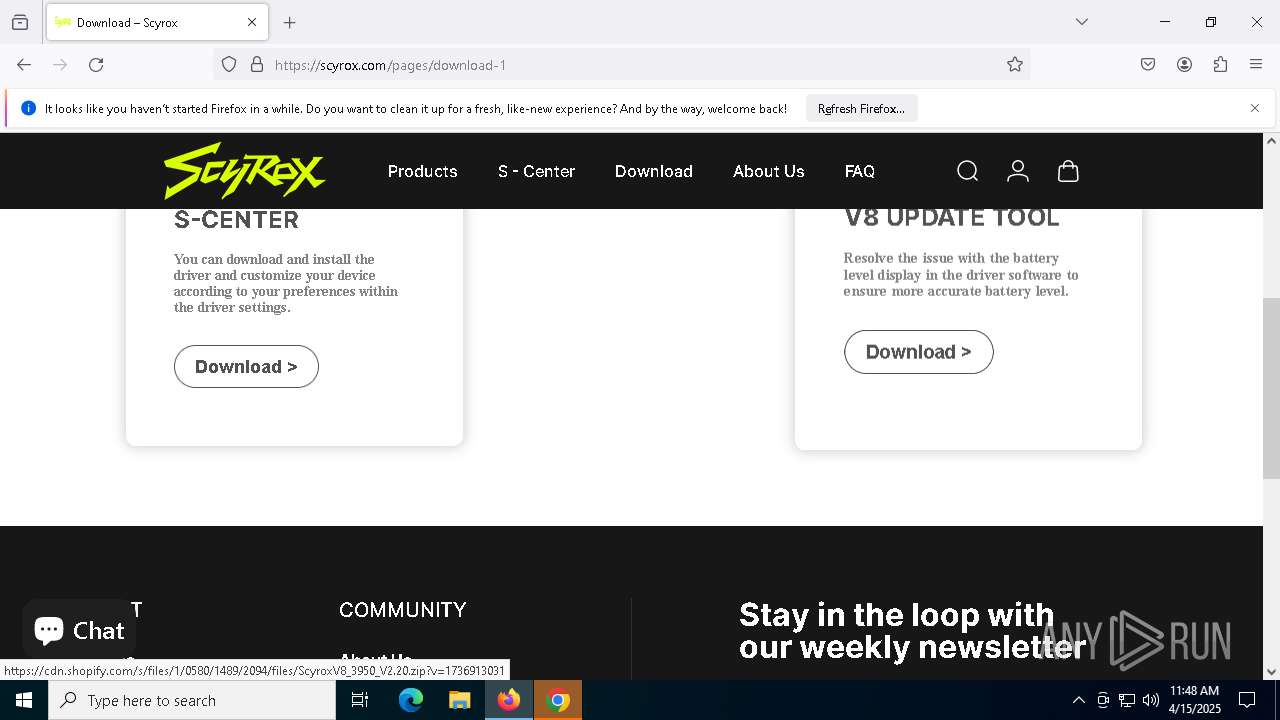Click the V8 UPDATE TOOL heading
Viewport: 1280px width, 720px height.
(952, 217)
